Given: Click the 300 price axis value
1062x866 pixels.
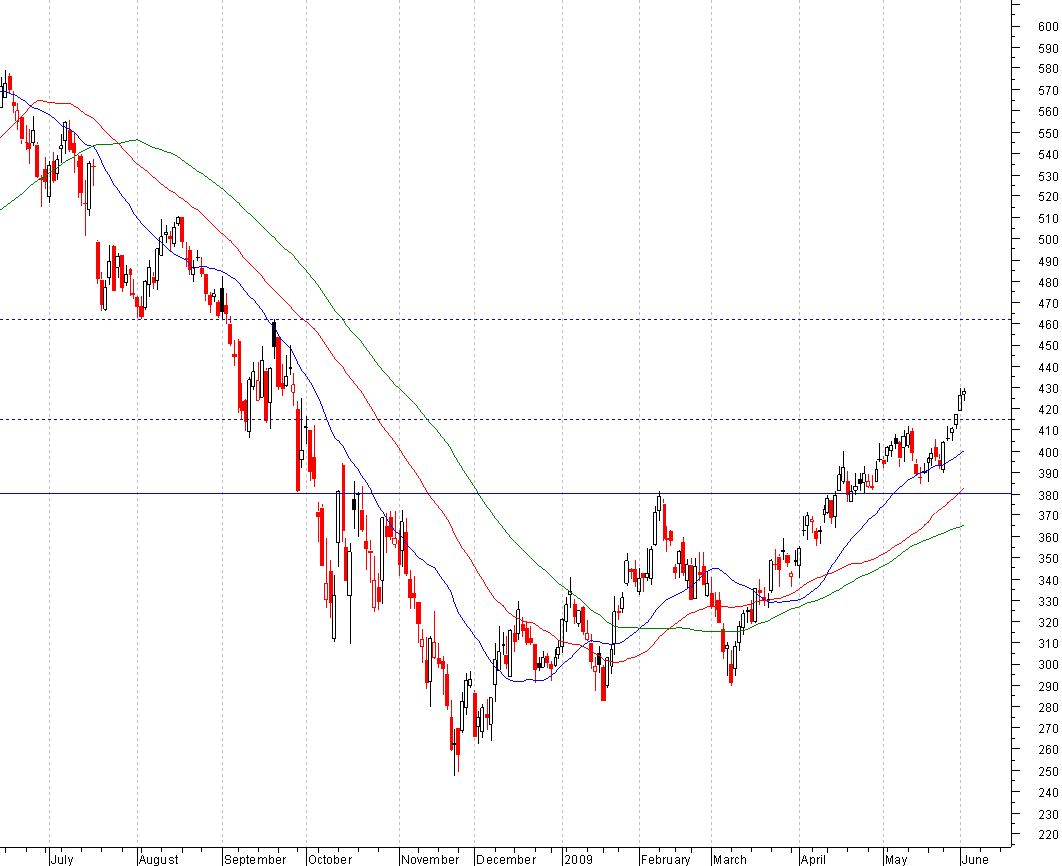Looking at the screenshot, I should click(1048, 665).
